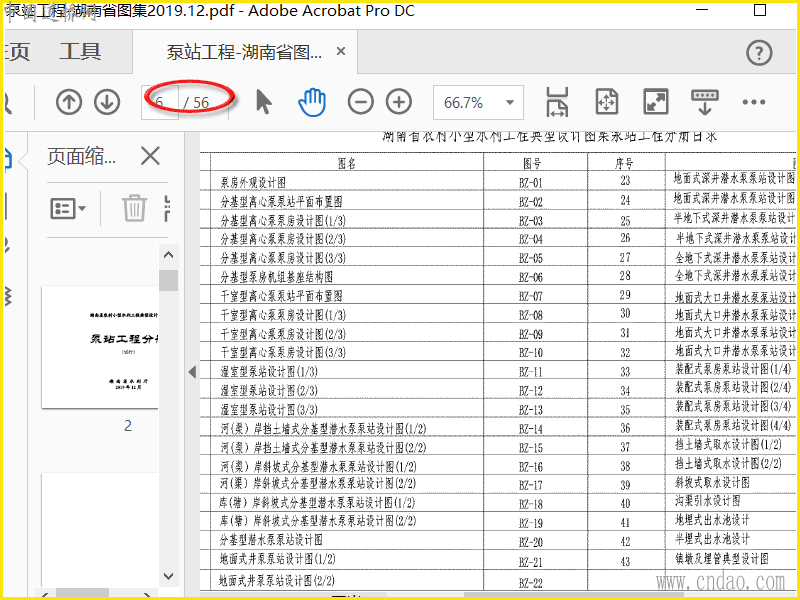800x600 pixels.
Task: Select page 2 thumbnail
Action: [x=101, y=347]
